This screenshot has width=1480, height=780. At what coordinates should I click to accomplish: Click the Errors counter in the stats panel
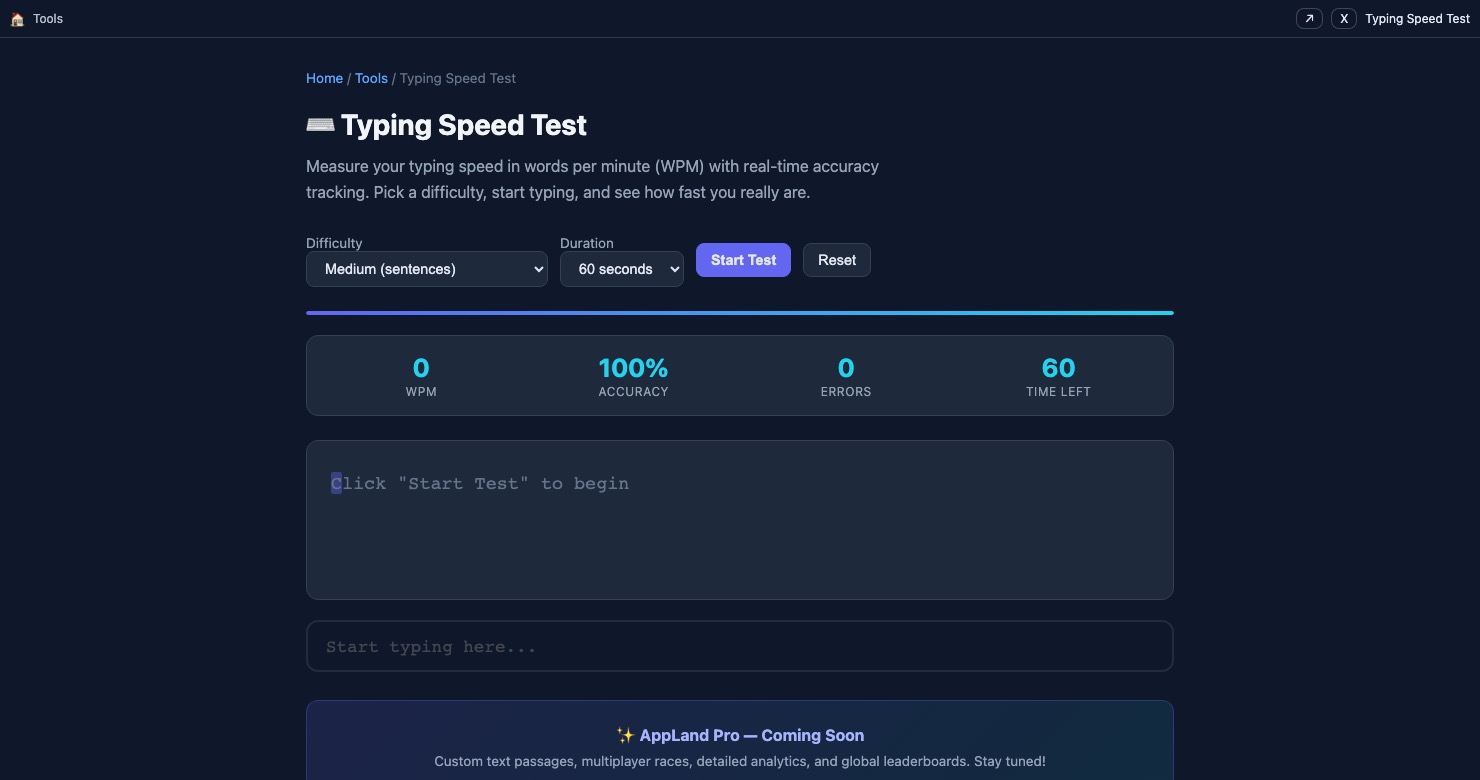(x=846, y=376)
